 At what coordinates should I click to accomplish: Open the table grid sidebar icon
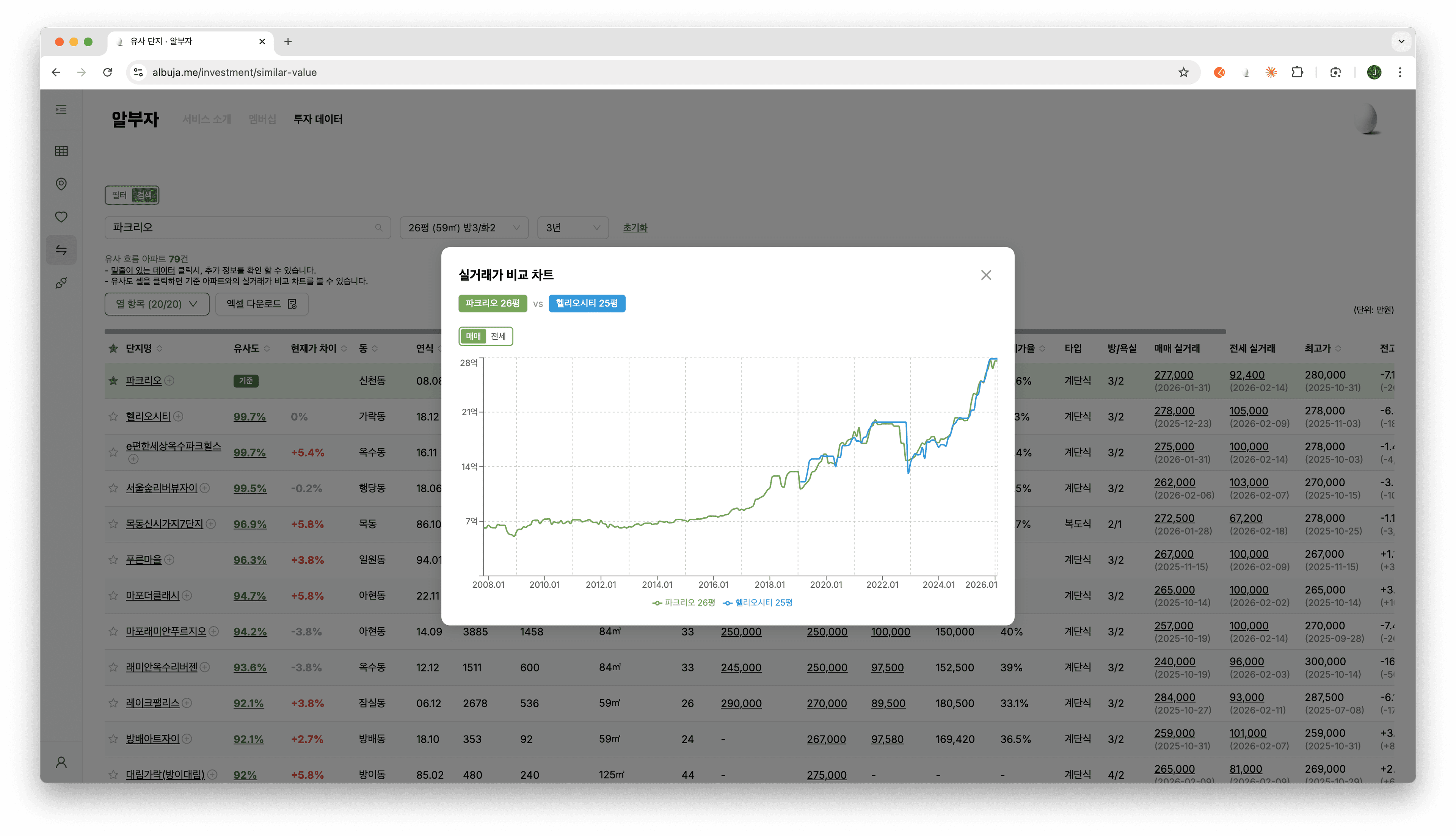click(61, 151)
